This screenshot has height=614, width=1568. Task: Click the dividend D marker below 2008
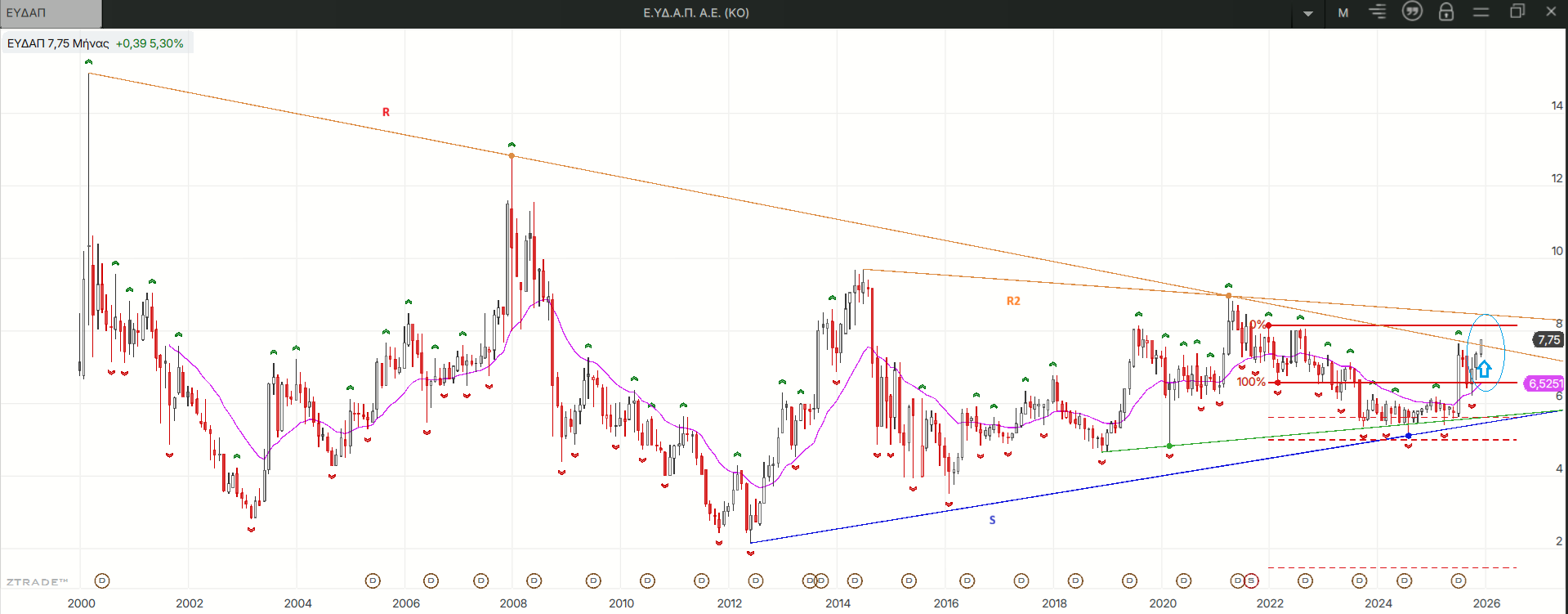(x=534, y=580)
